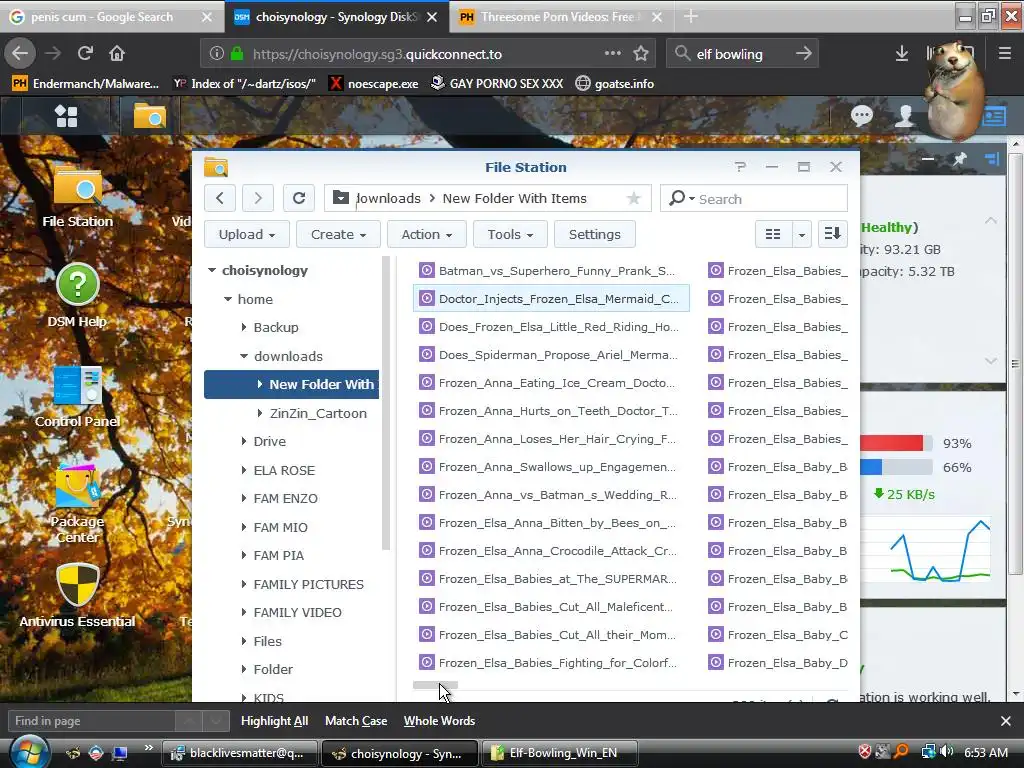The image size is (1024, 768).
Task: Open the DSM main menu grid icon
Action: click(x=66, y=116)
